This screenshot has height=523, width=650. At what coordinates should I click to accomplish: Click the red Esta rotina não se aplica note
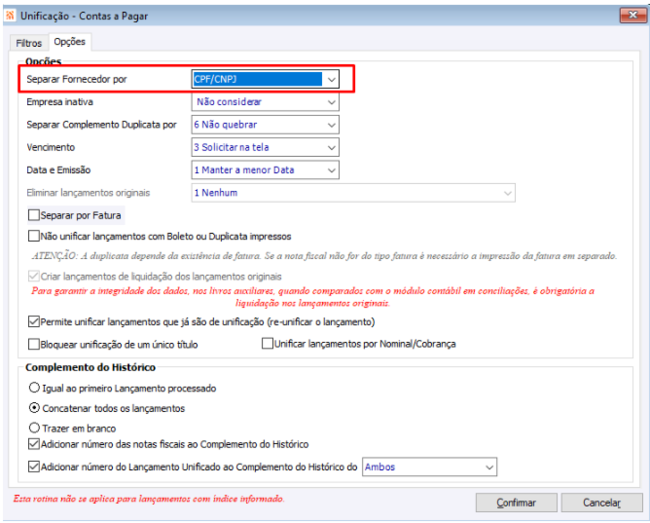click(x=148, y=499)
